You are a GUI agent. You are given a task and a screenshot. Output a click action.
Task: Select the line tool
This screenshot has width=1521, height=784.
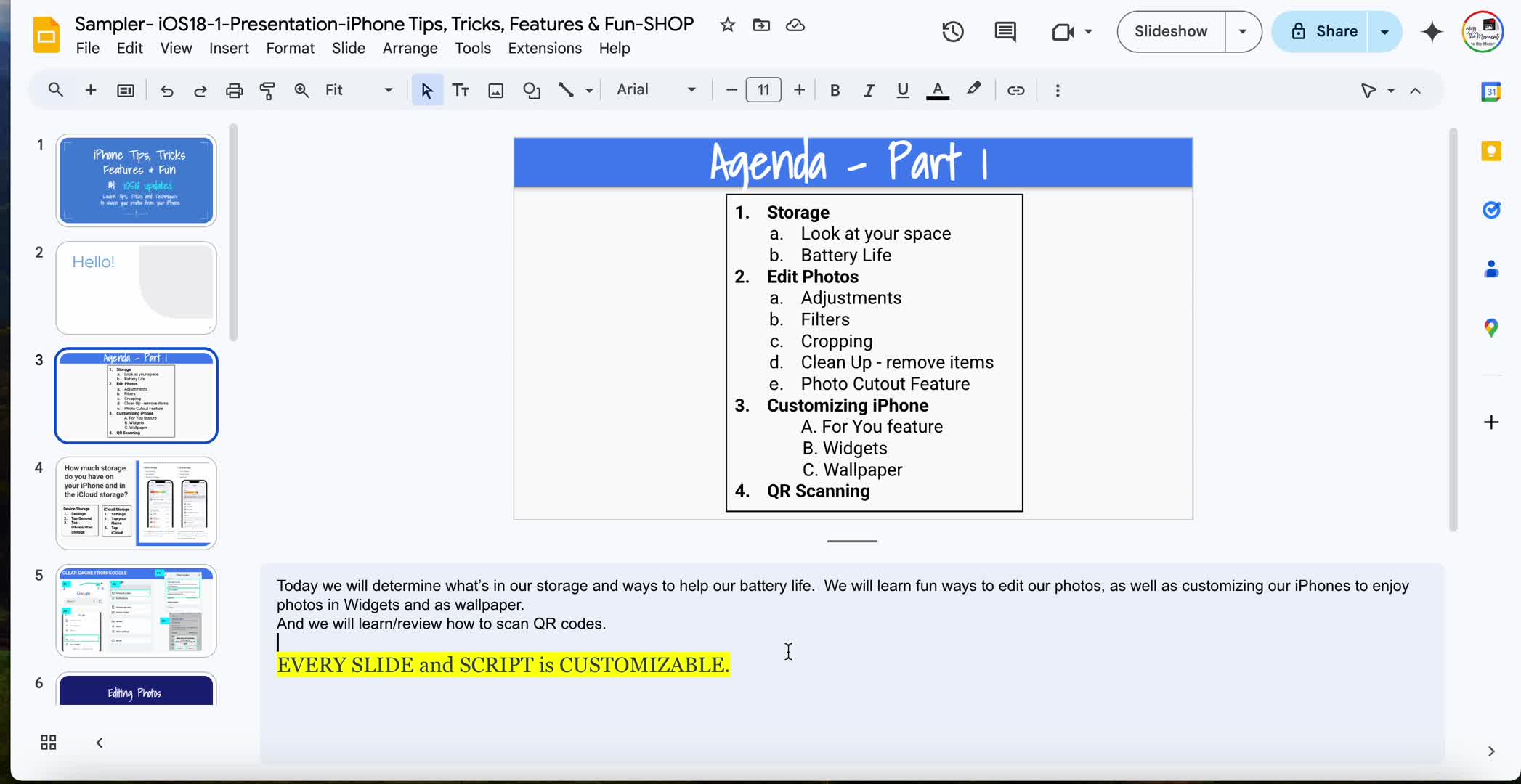[566, 90]
